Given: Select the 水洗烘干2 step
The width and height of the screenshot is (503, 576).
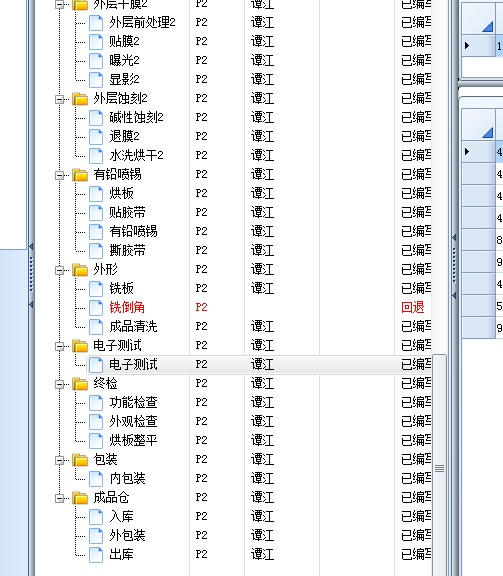Looking at the screenshot, I should pyautogui.click(x=136, y=155).
